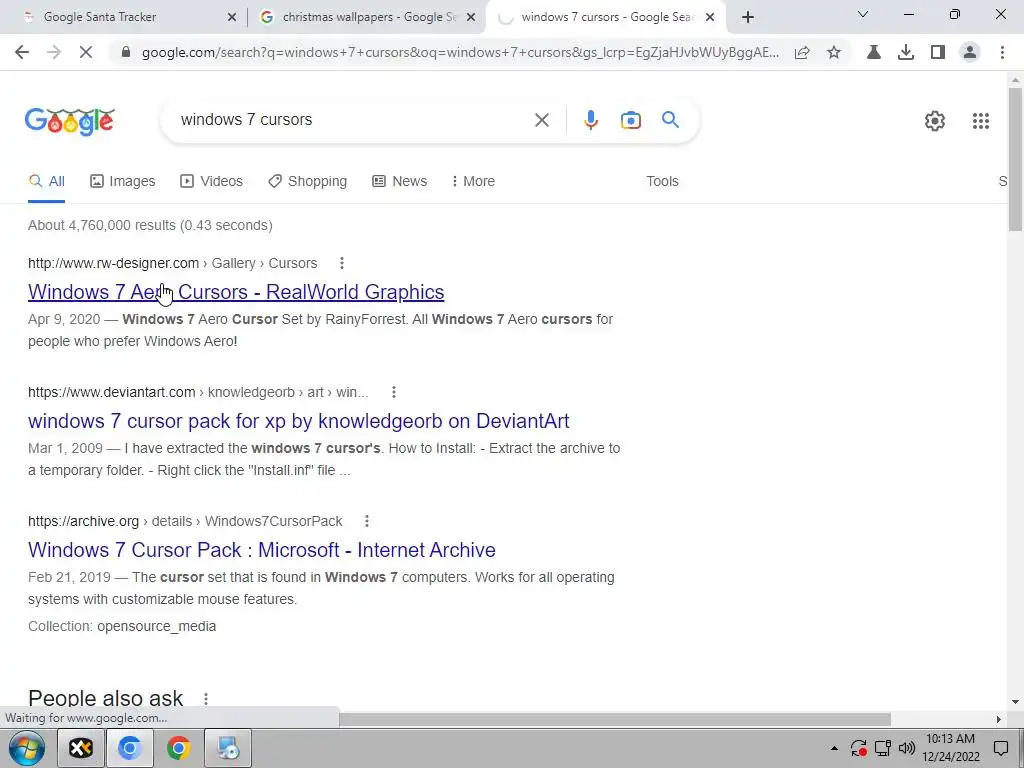Open the volume speaker tray icon
This screenshot has width=1024, height=768.
[906, 748]
